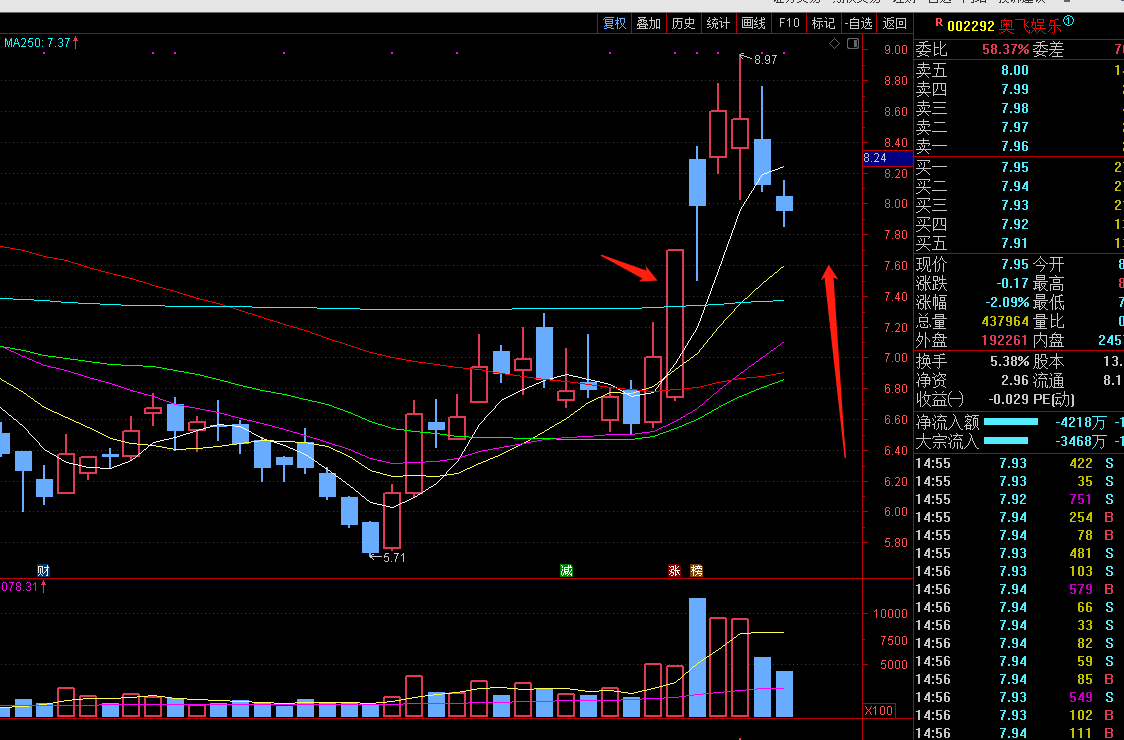The height and width of the screenshot is (740, 1124).
Task: Click the red R icon before the stock code
Action: pos(937,22)
